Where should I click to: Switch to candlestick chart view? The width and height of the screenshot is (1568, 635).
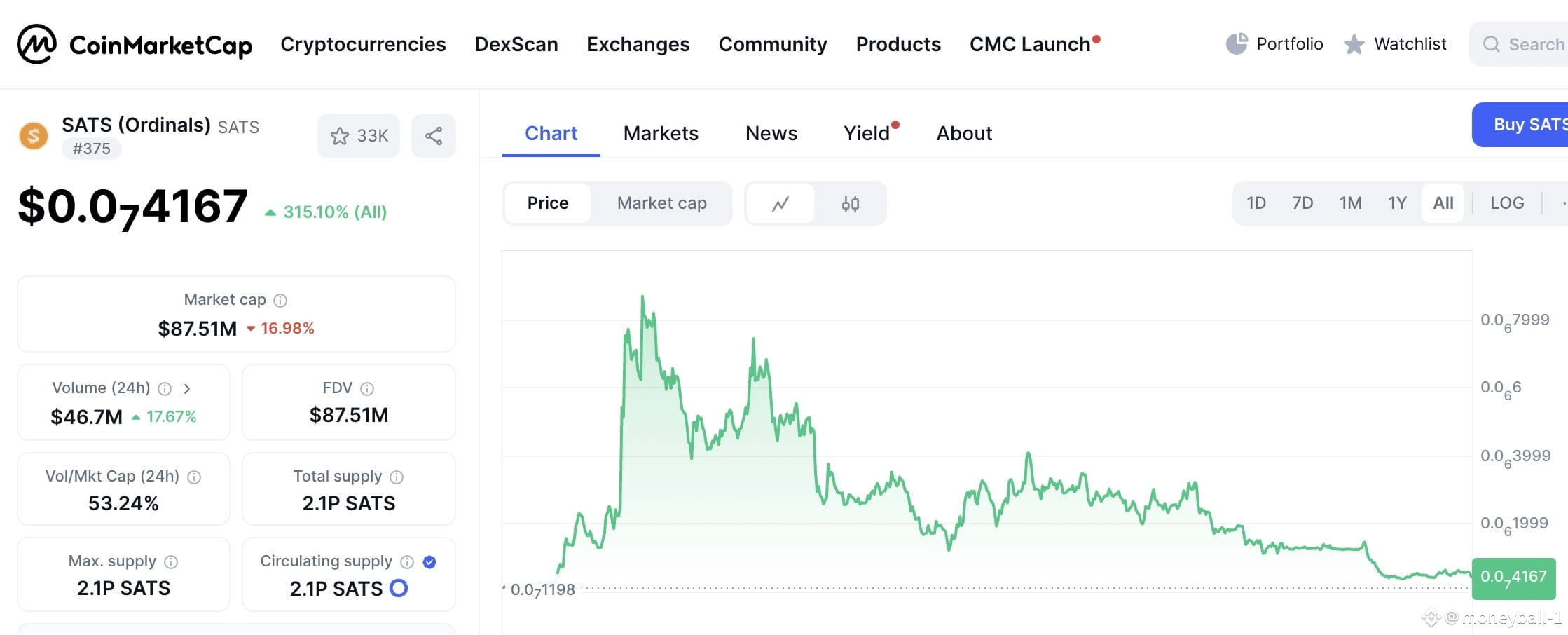[x=851, y=203]
